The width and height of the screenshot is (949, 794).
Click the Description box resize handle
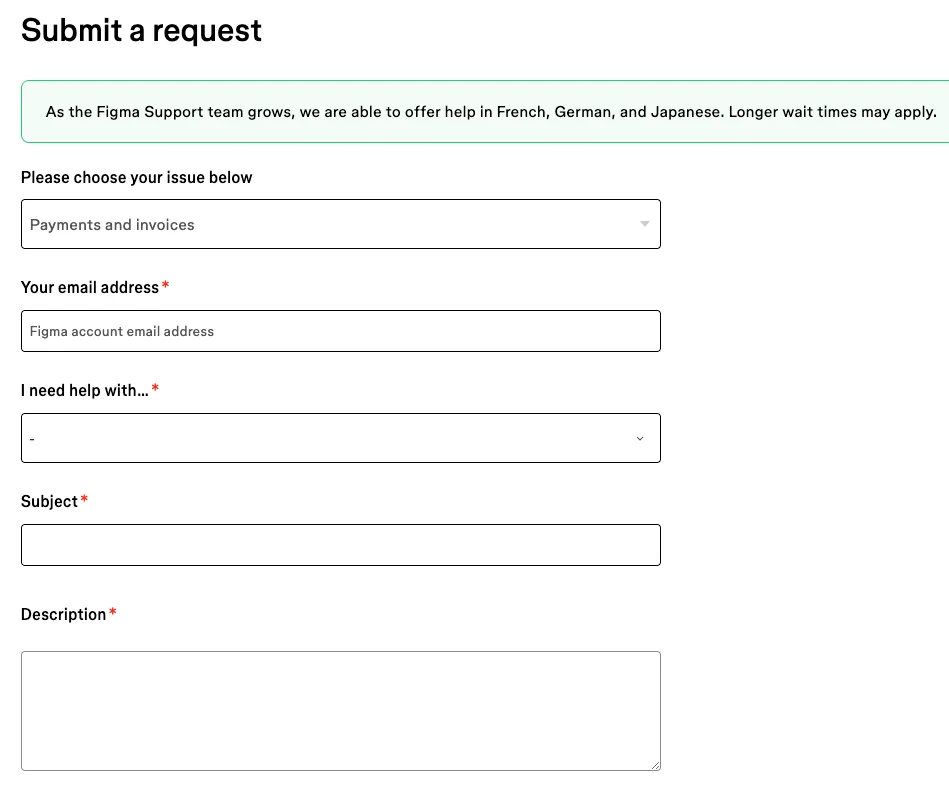[x=655, y=765]
